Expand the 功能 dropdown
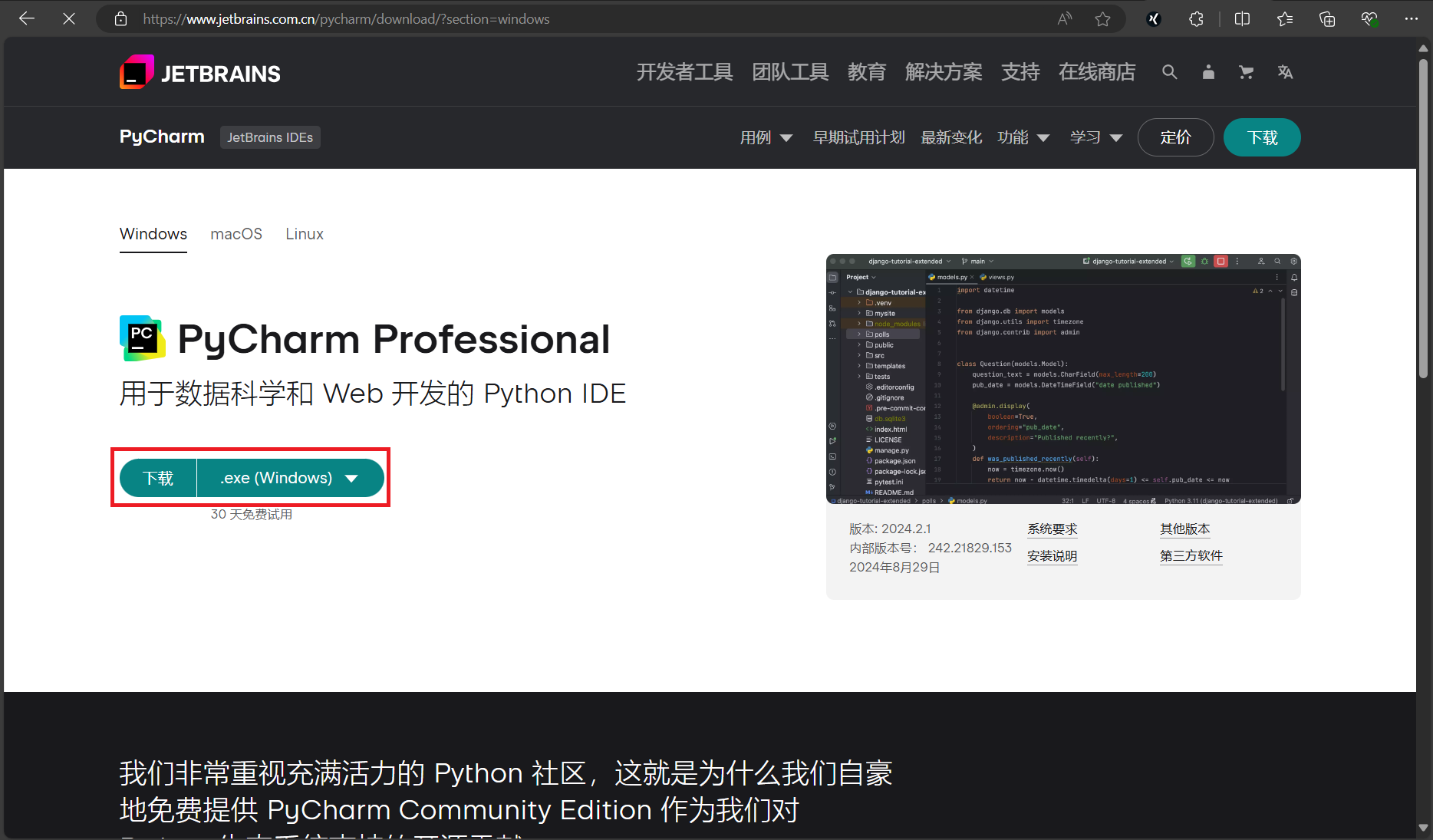 coord(1023,137)
